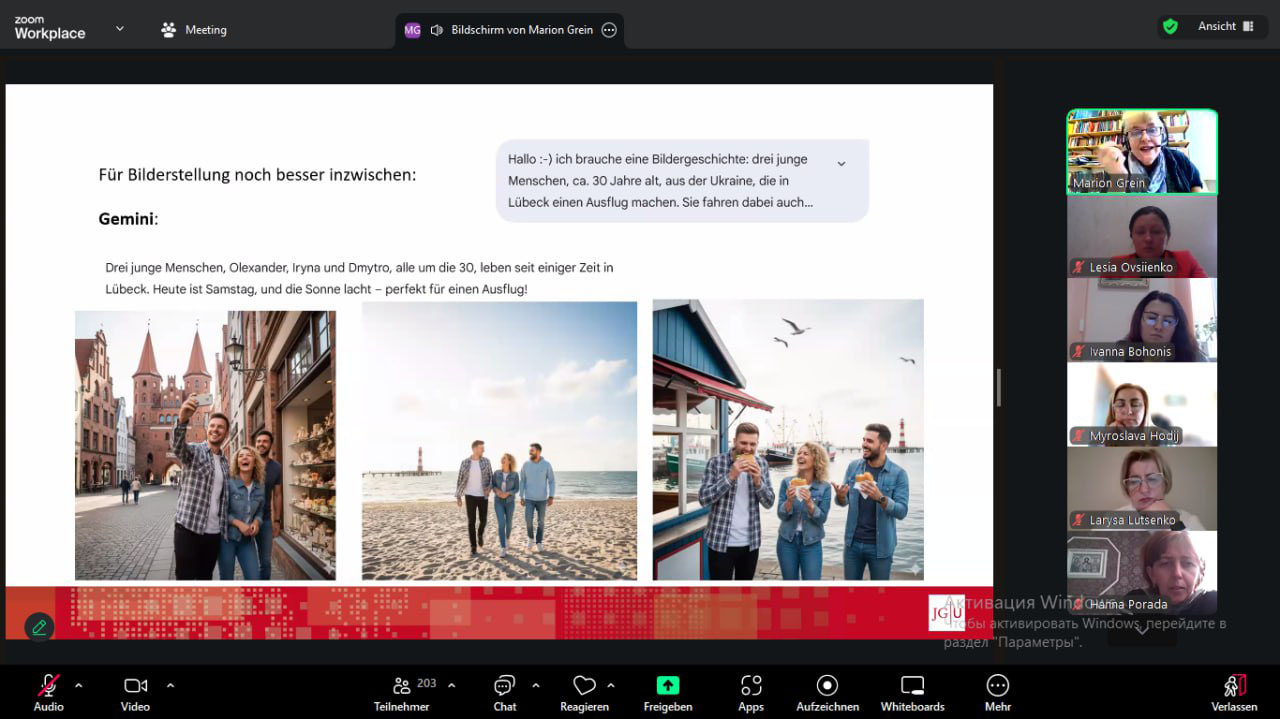This screenshot has height=719, width=1280.
Task: Click the green Freigeben share button
Action: [667, 686]
